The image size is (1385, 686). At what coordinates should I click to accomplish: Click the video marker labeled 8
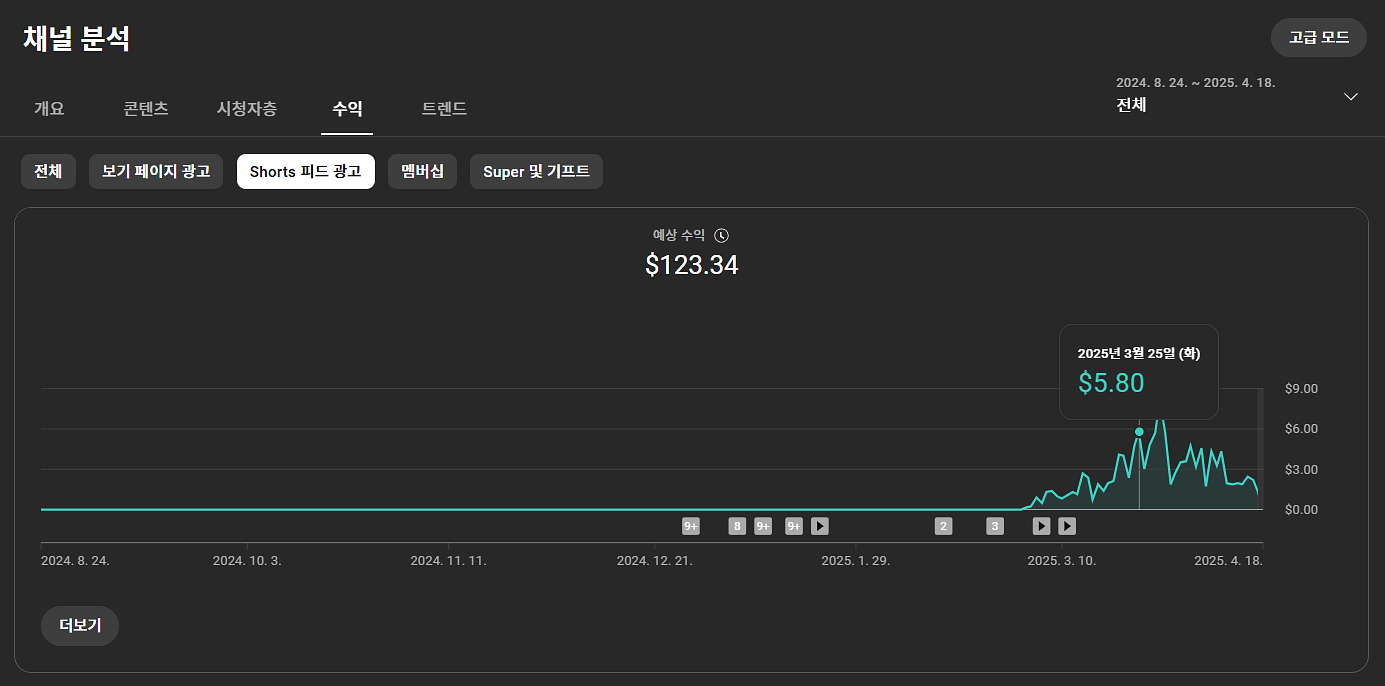point(737,526)
